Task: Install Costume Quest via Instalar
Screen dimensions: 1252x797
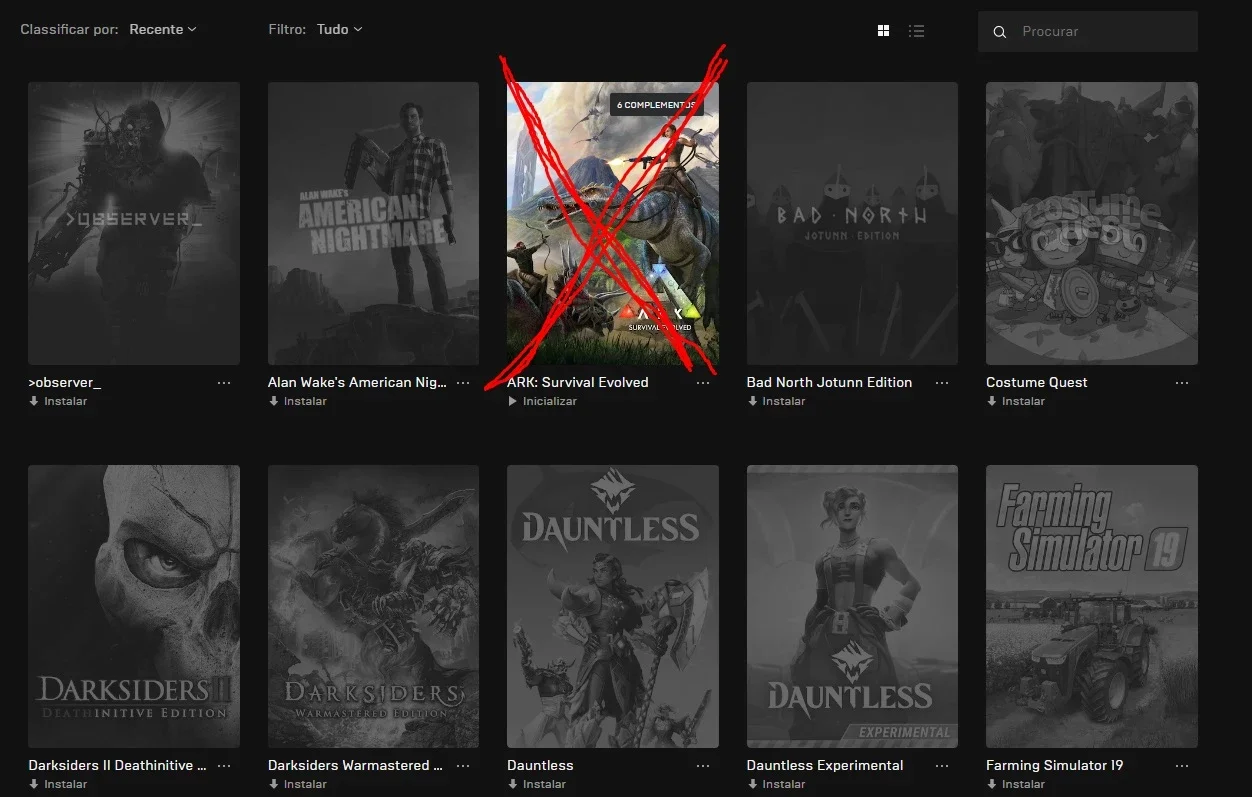Action: 1016,401
